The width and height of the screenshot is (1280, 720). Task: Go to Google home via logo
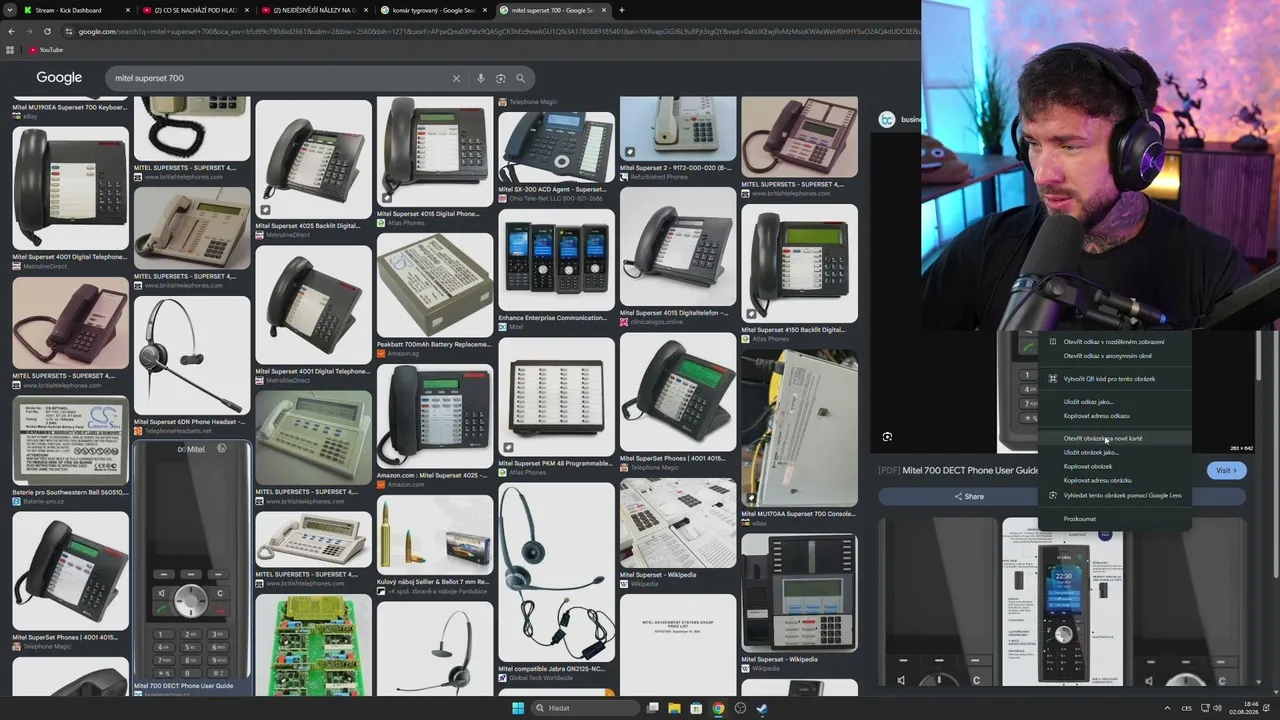[x=59, y=78]
